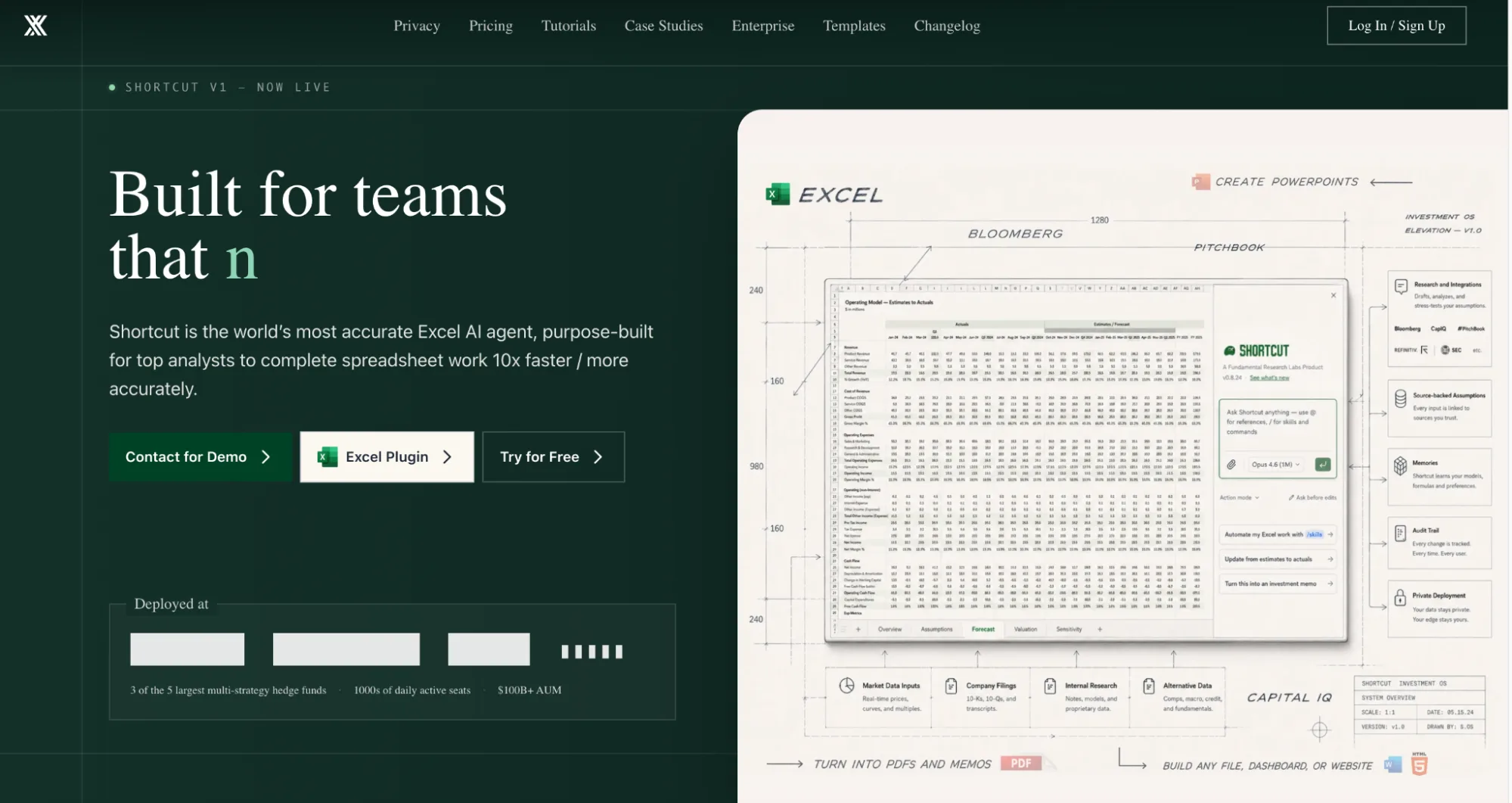Click the PITCHBOOK label in illustration
The image size is (1512, 803).
pyautogui.click(x=1228, y=247)
